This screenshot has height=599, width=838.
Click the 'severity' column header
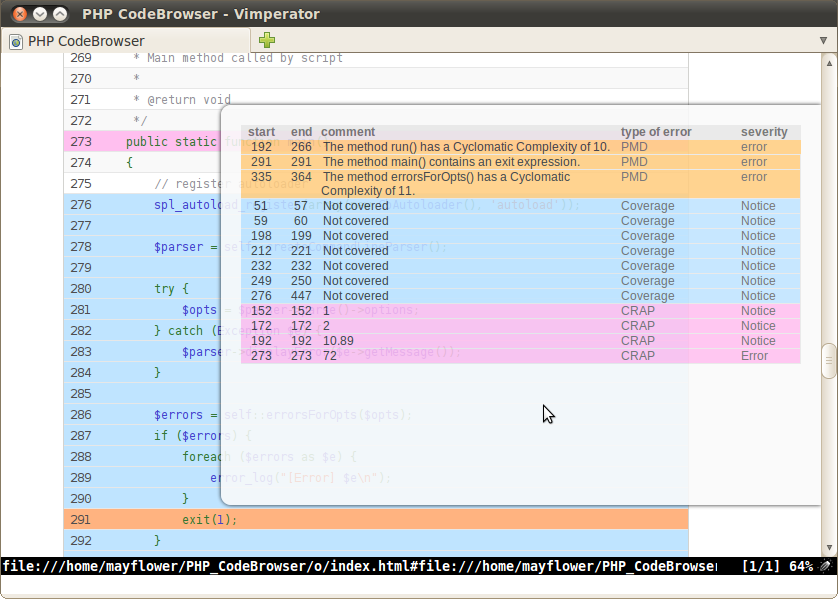click(764, 131)
